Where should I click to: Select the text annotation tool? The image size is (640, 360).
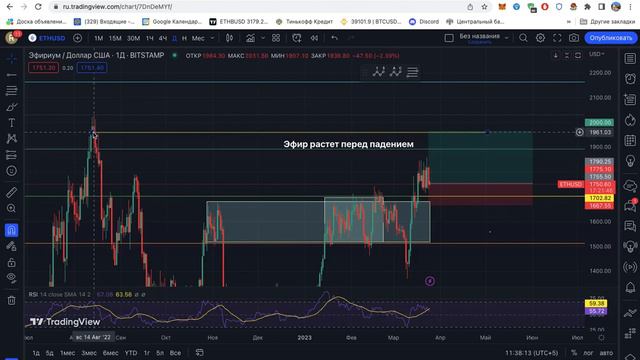(x=11, y=123)
